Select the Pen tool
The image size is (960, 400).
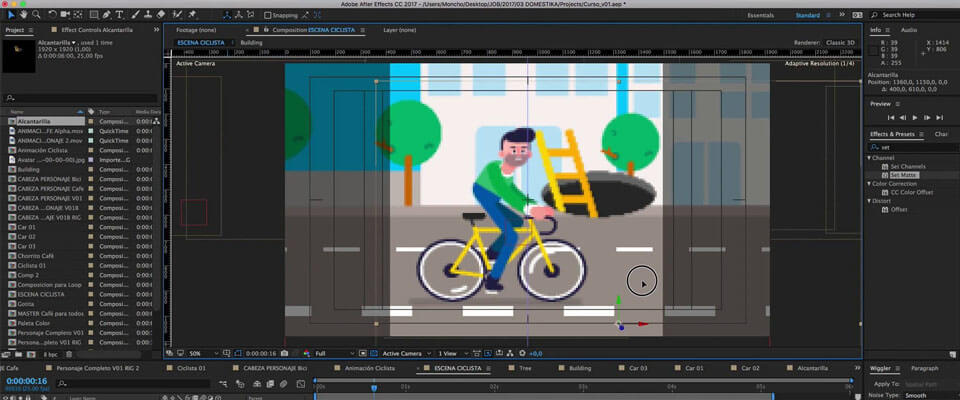(x=105, y=15)
